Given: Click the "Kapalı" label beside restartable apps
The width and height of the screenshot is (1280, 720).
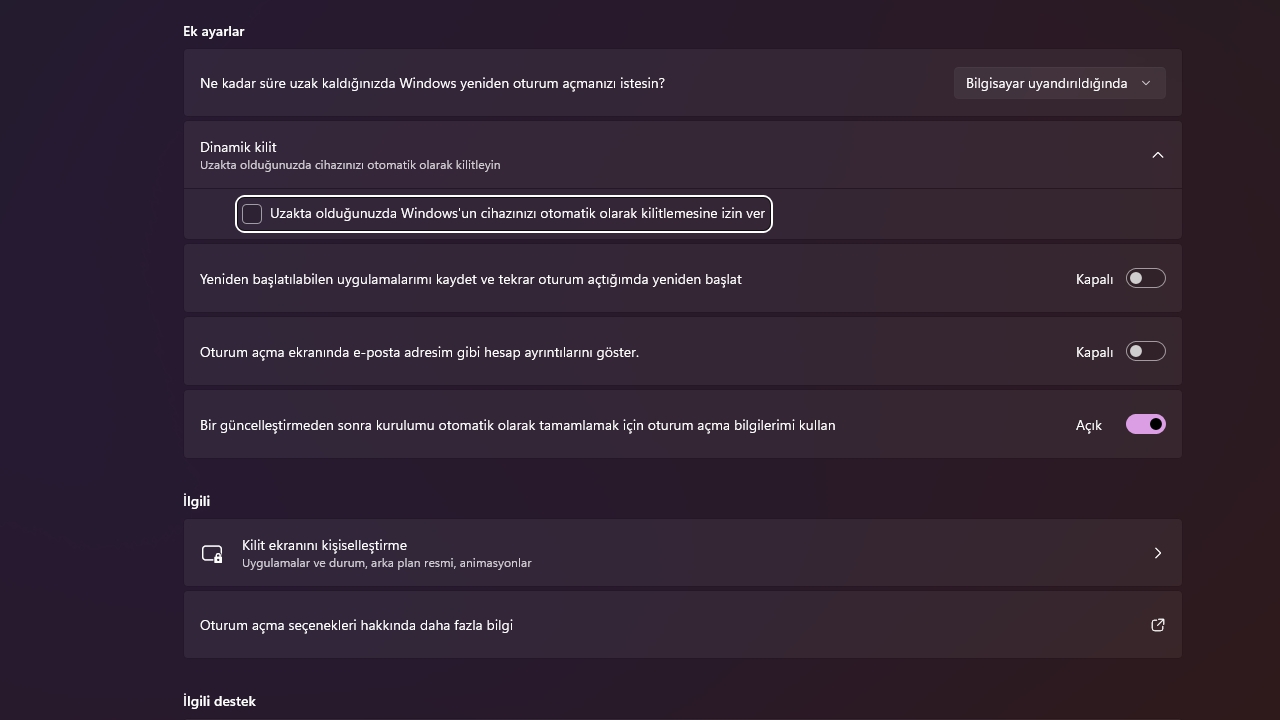Looking at the screenshot, I should coord(1094,279).
